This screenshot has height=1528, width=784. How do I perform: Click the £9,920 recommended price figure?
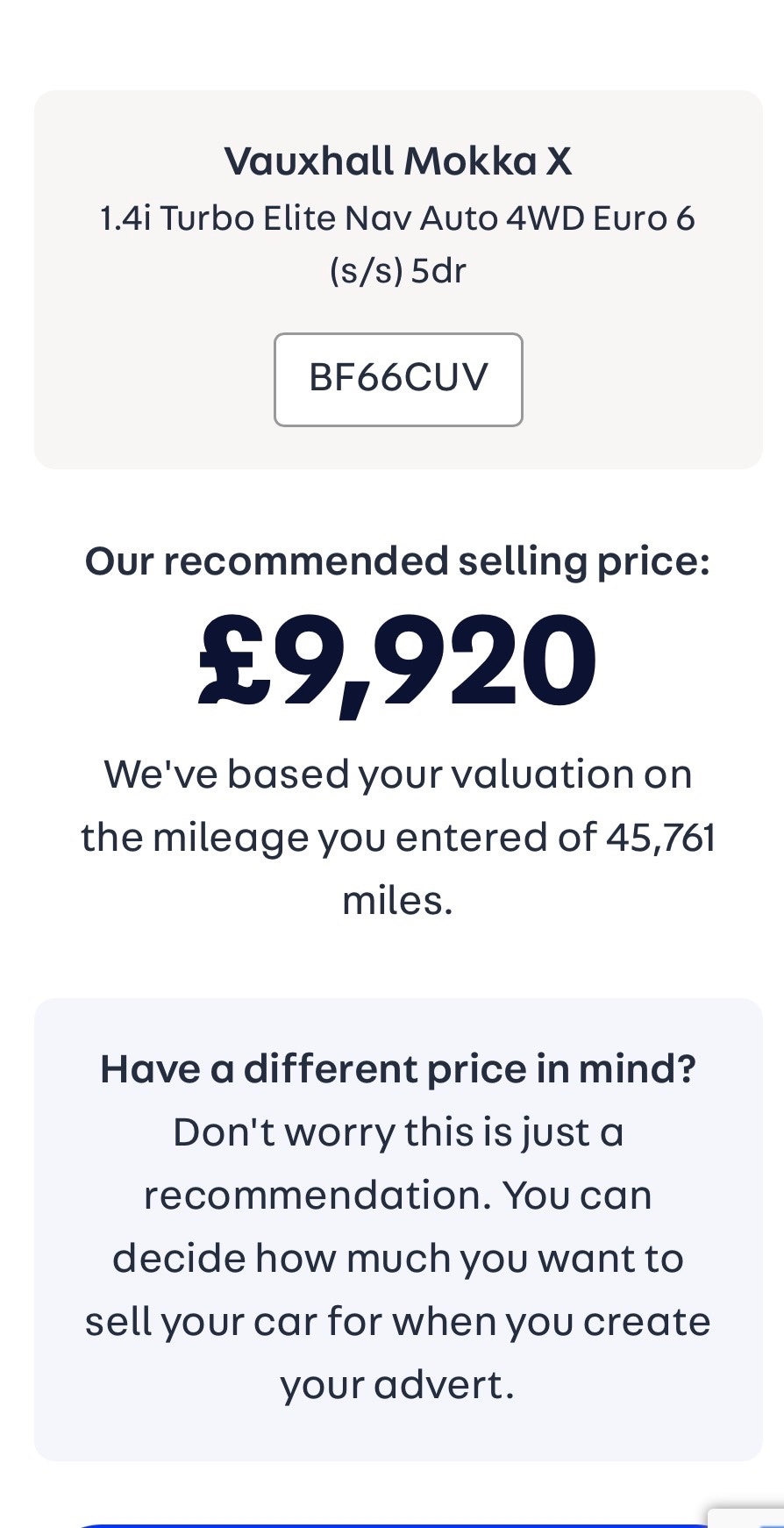point(397,660)
